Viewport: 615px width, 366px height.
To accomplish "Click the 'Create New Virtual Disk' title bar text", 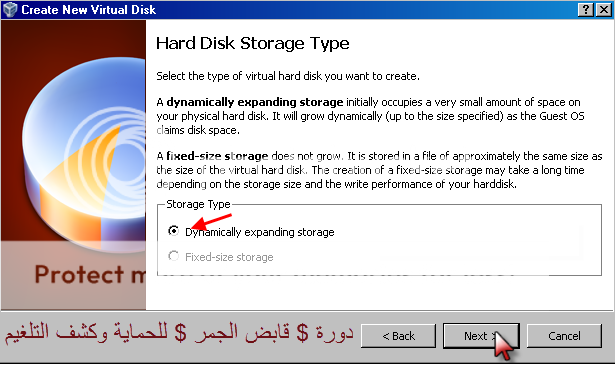I will 89,10.
